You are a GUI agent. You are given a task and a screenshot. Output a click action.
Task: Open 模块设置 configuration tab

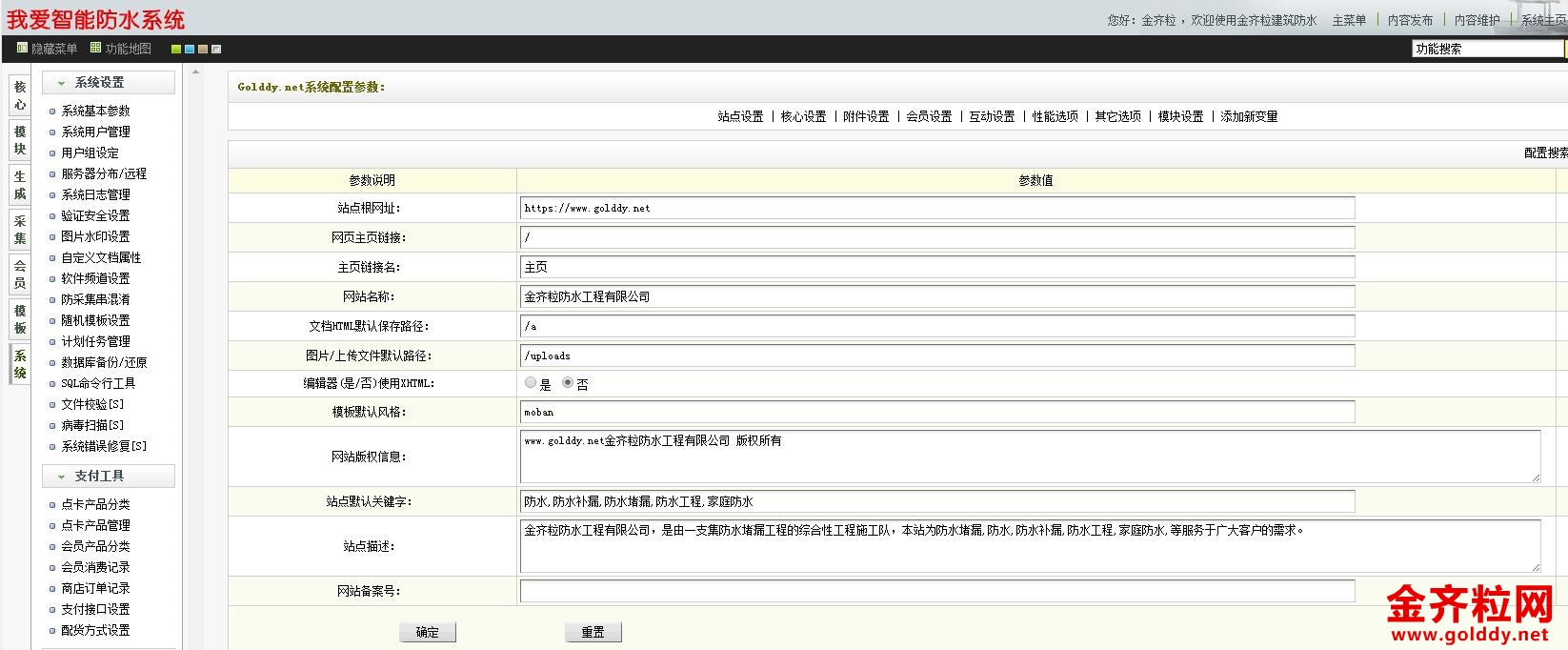(x=1180, y=116)
